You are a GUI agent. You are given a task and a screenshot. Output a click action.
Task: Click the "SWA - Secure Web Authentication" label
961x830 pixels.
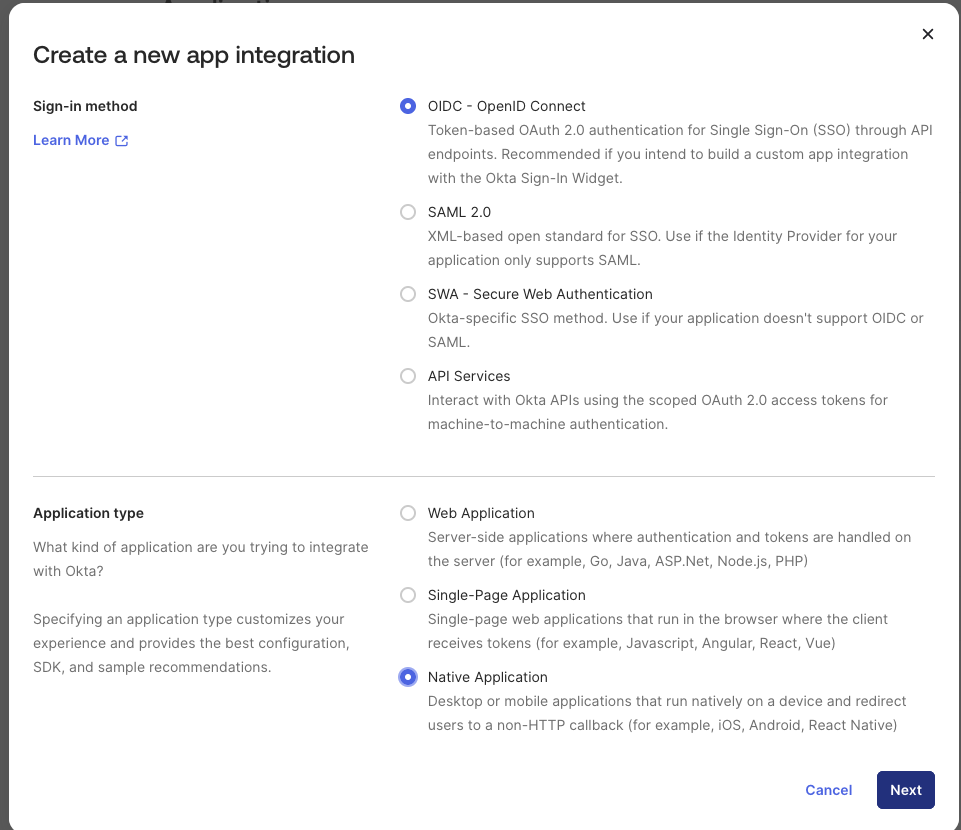click(540, 294)
